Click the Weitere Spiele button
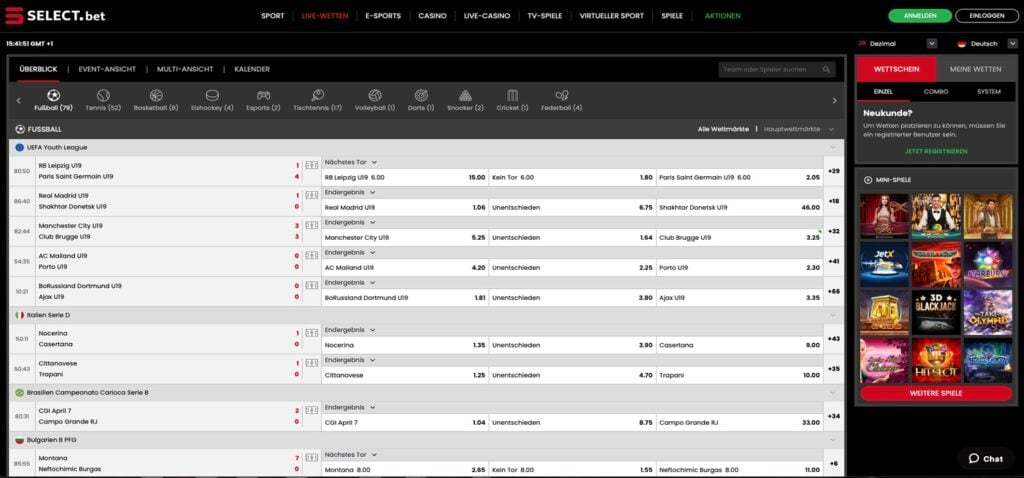The image size is (1024, 478). coord(936,394)
